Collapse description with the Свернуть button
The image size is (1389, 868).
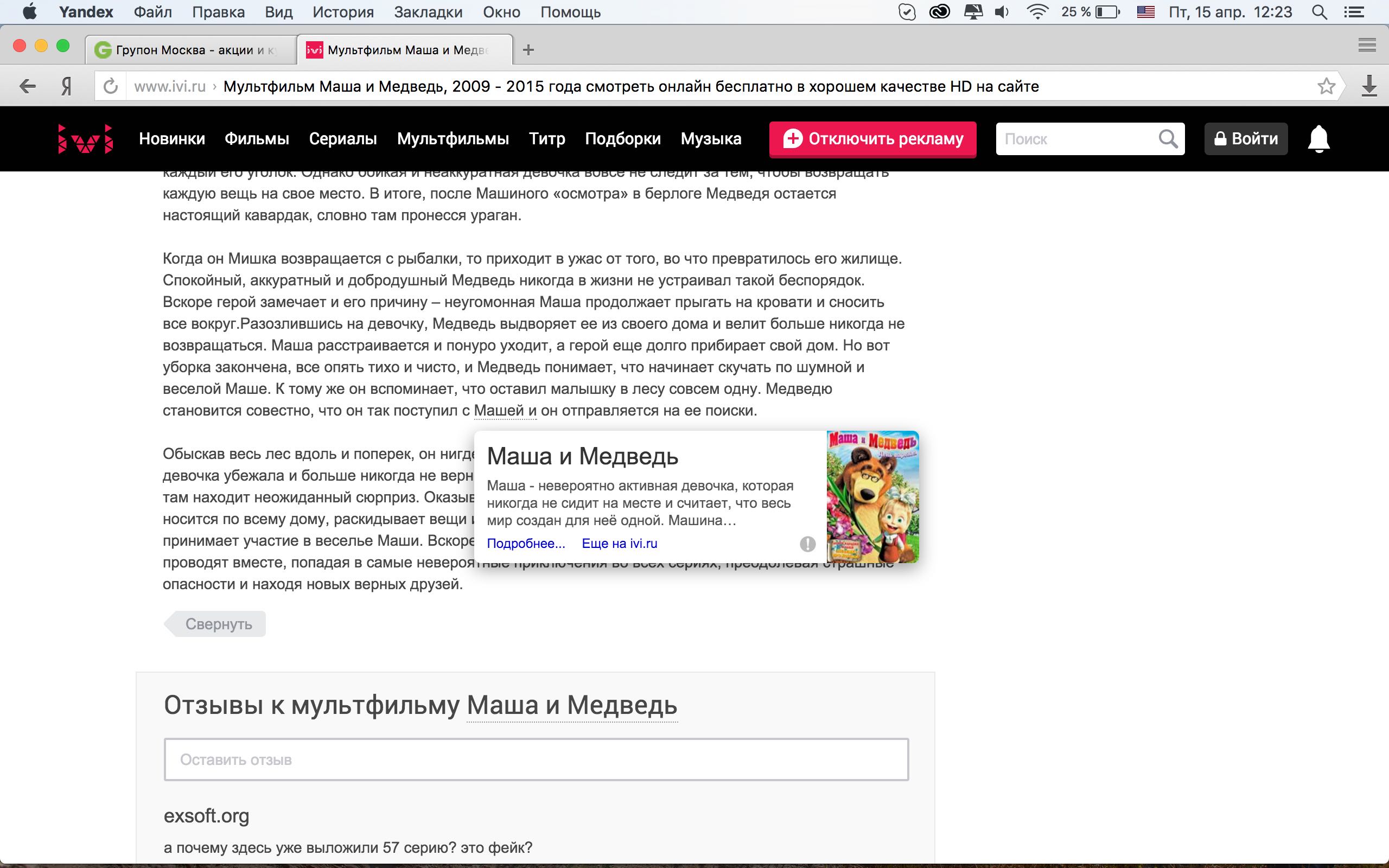(215, 624)
